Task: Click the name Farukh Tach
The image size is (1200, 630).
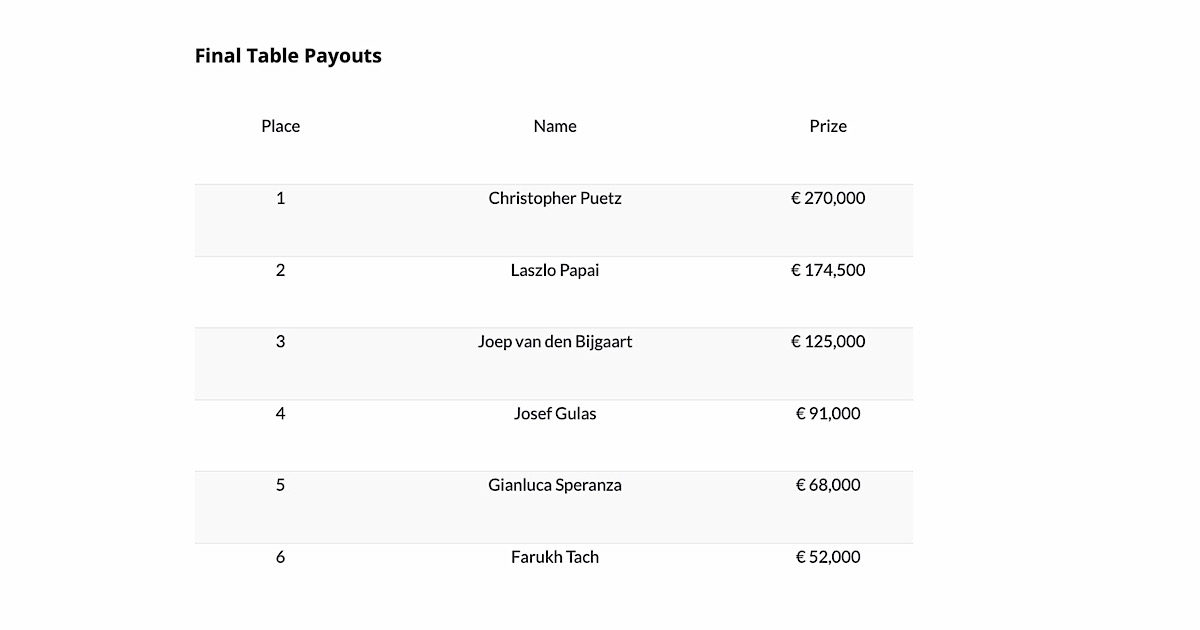Action: [x=555, y=557]
